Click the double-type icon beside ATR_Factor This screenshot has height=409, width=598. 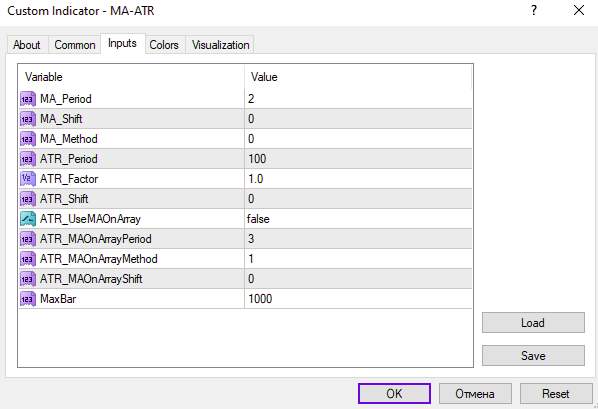pos(28,179)
